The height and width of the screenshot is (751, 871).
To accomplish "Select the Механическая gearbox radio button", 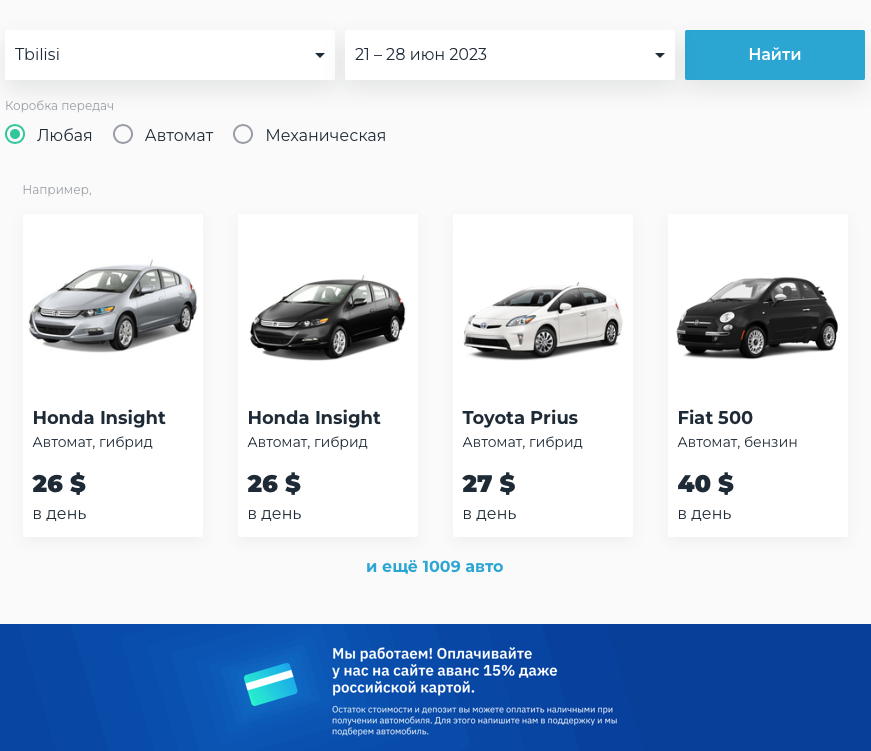I will point(243,134).
